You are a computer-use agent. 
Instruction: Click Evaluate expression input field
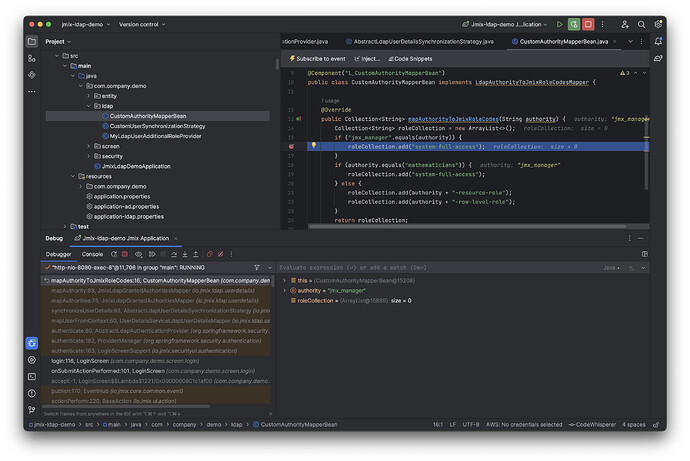tap(440, 267)
